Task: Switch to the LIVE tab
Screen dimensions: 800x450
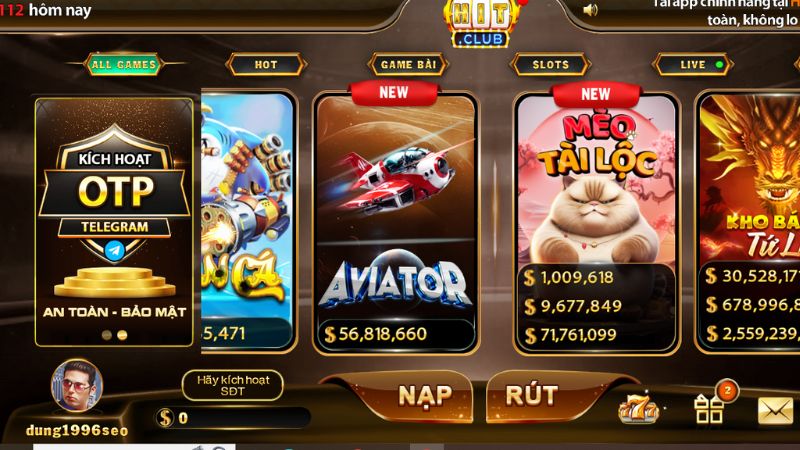Action: (x=693, y=65)
